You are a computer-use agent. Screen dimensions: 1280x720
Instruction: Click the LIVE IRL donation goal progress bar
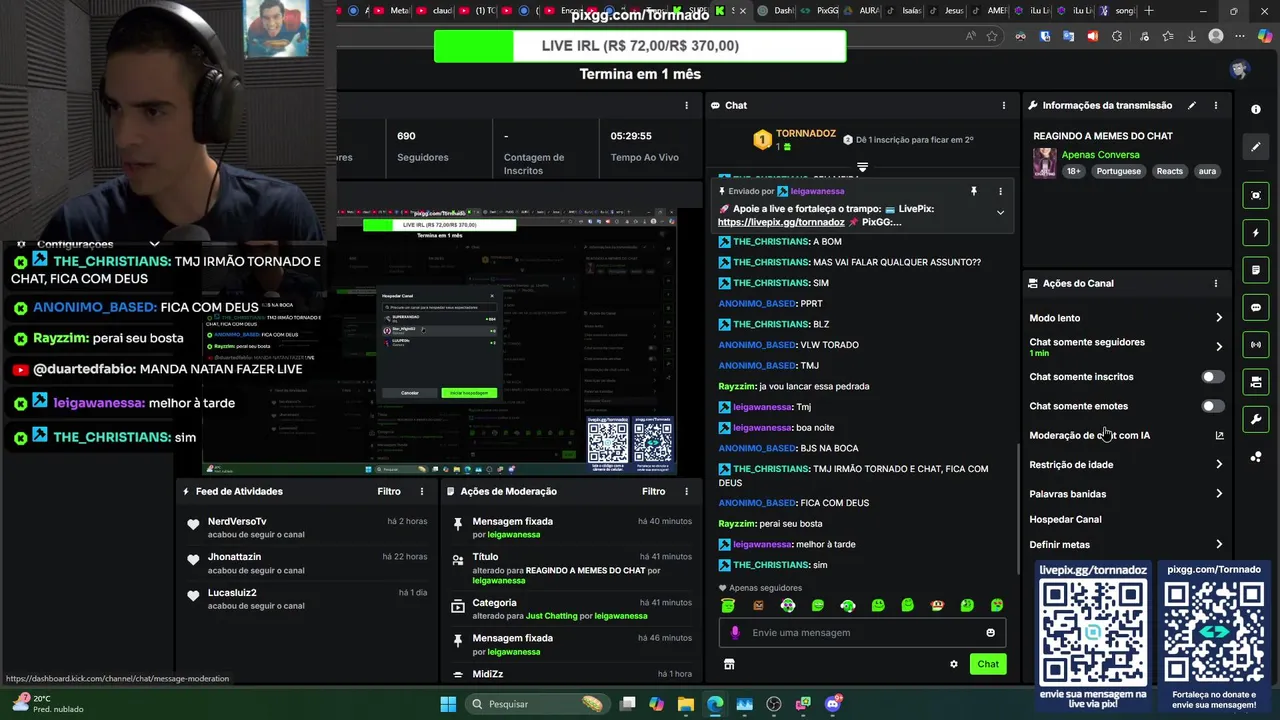click(640, 46)
